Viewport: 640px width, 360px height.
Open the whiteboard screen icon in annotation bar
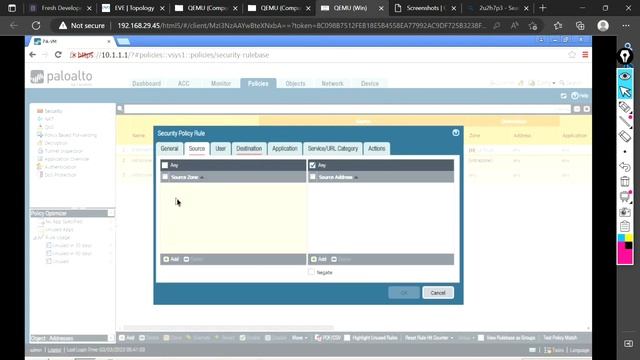click(625, 196)
